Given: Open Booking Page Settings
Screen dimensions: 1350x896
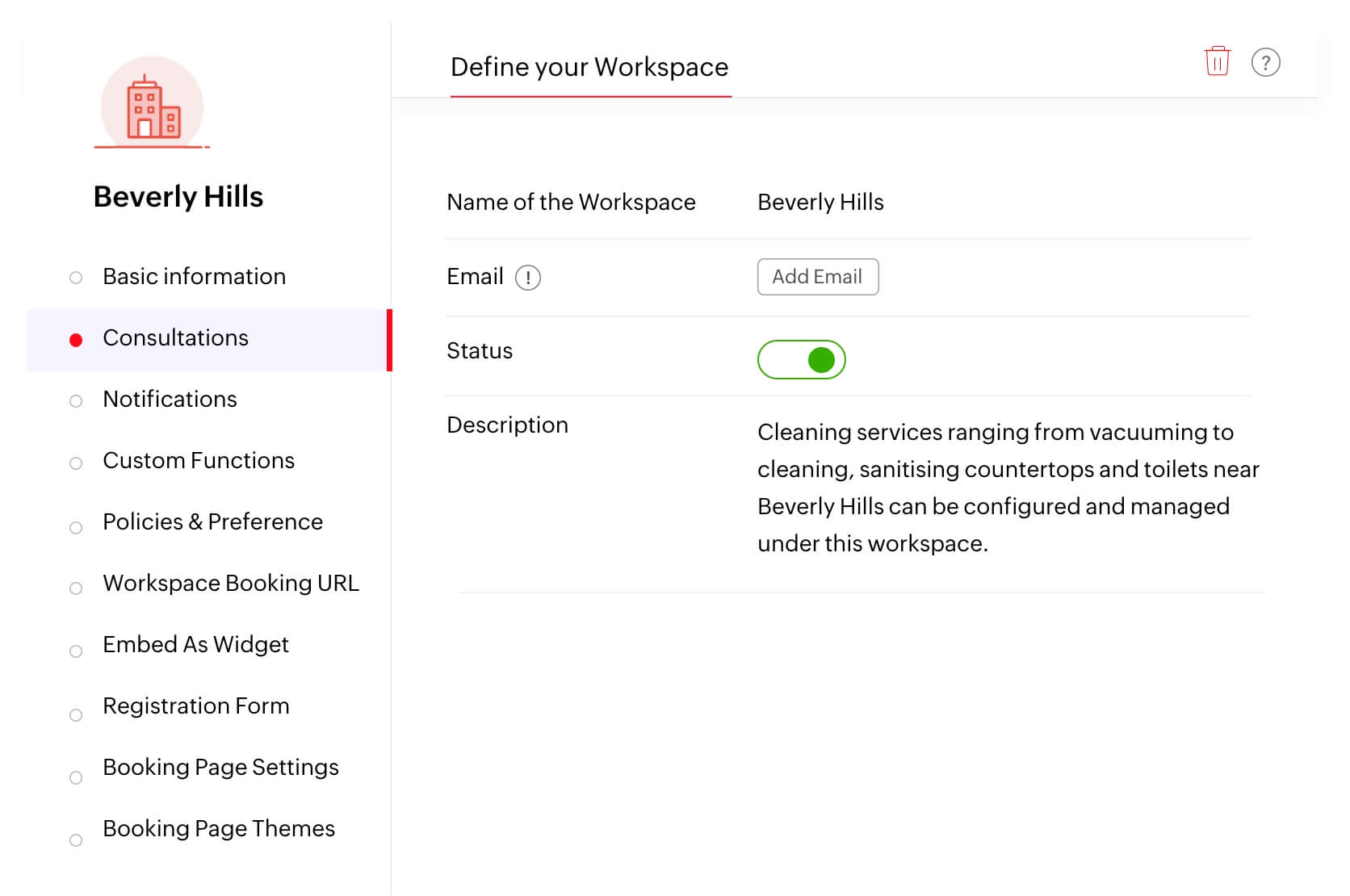Looking at the screenshot, I should tap(220, 768).
